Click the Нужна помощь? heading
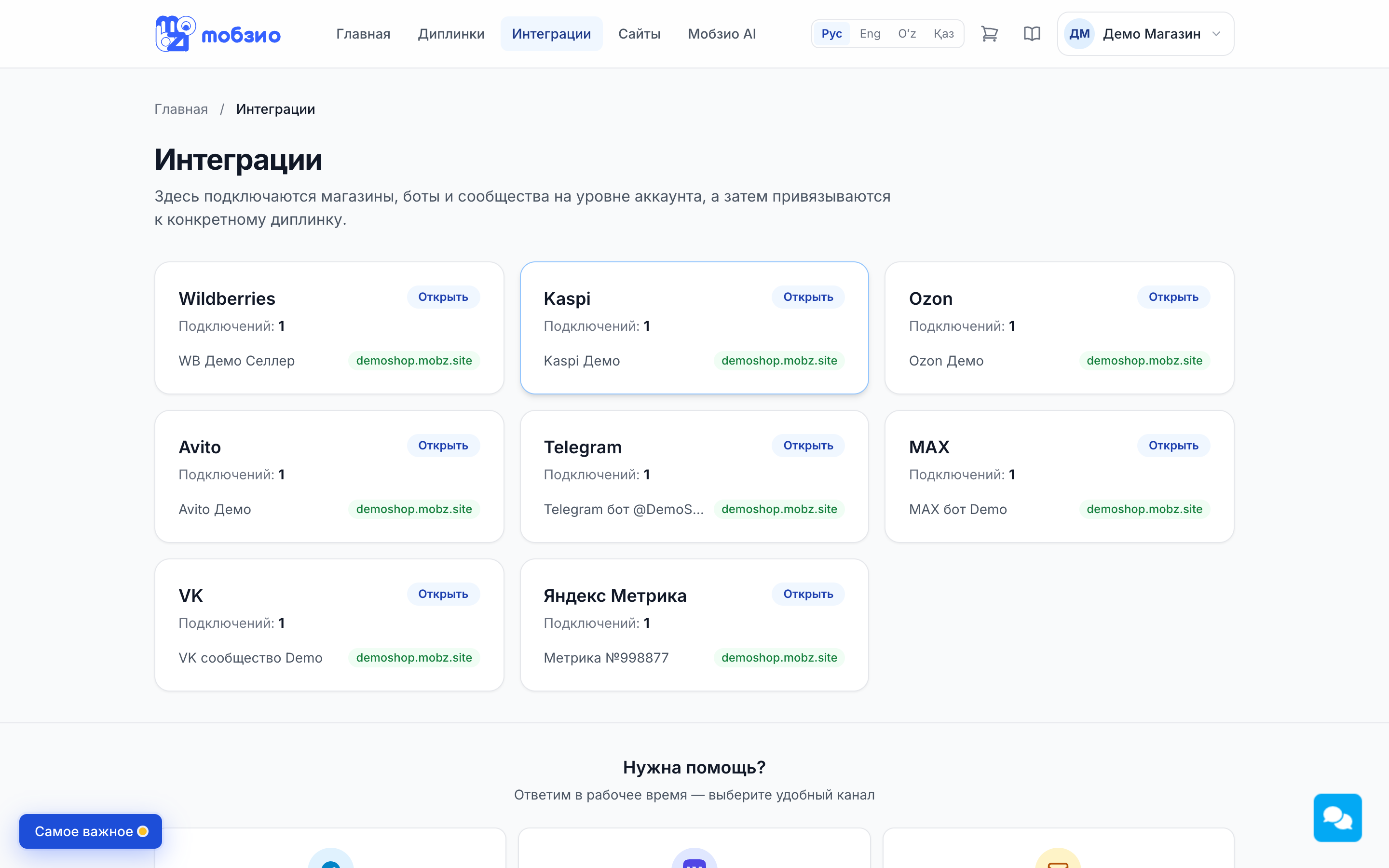The image size is (1389, 868). click(694, 768)
